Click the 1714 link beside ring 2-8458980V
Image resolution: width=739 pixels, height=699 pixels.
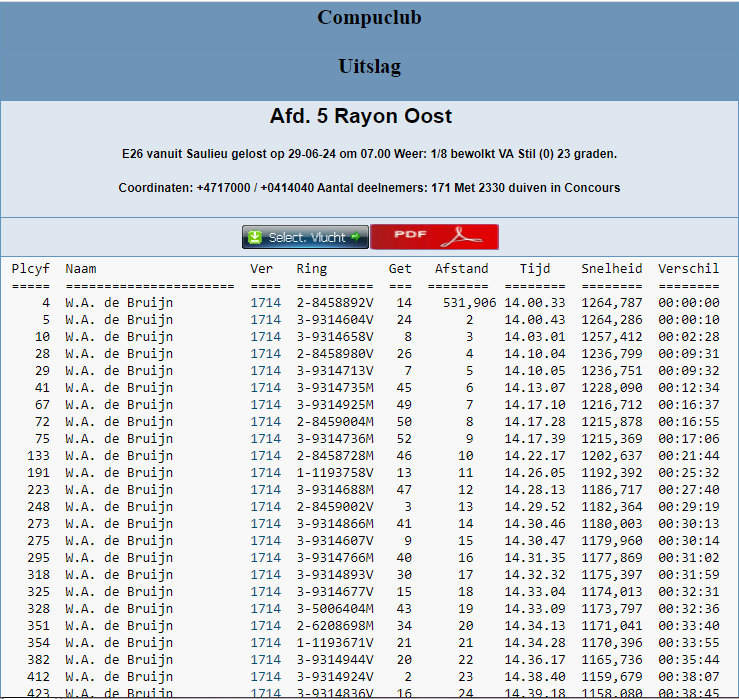click(265, 353)
